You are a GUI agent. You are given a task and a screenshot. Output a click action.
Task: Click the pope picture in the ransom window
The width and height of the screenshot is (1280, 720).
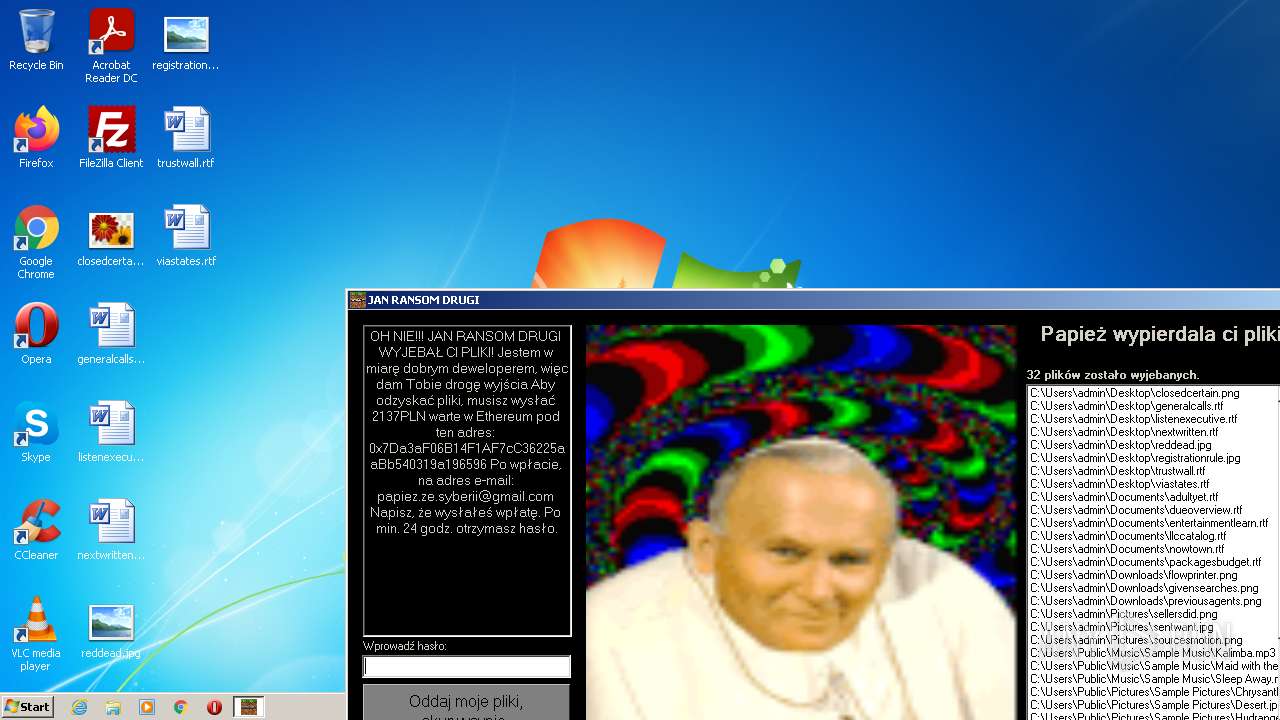coord(801,522)
